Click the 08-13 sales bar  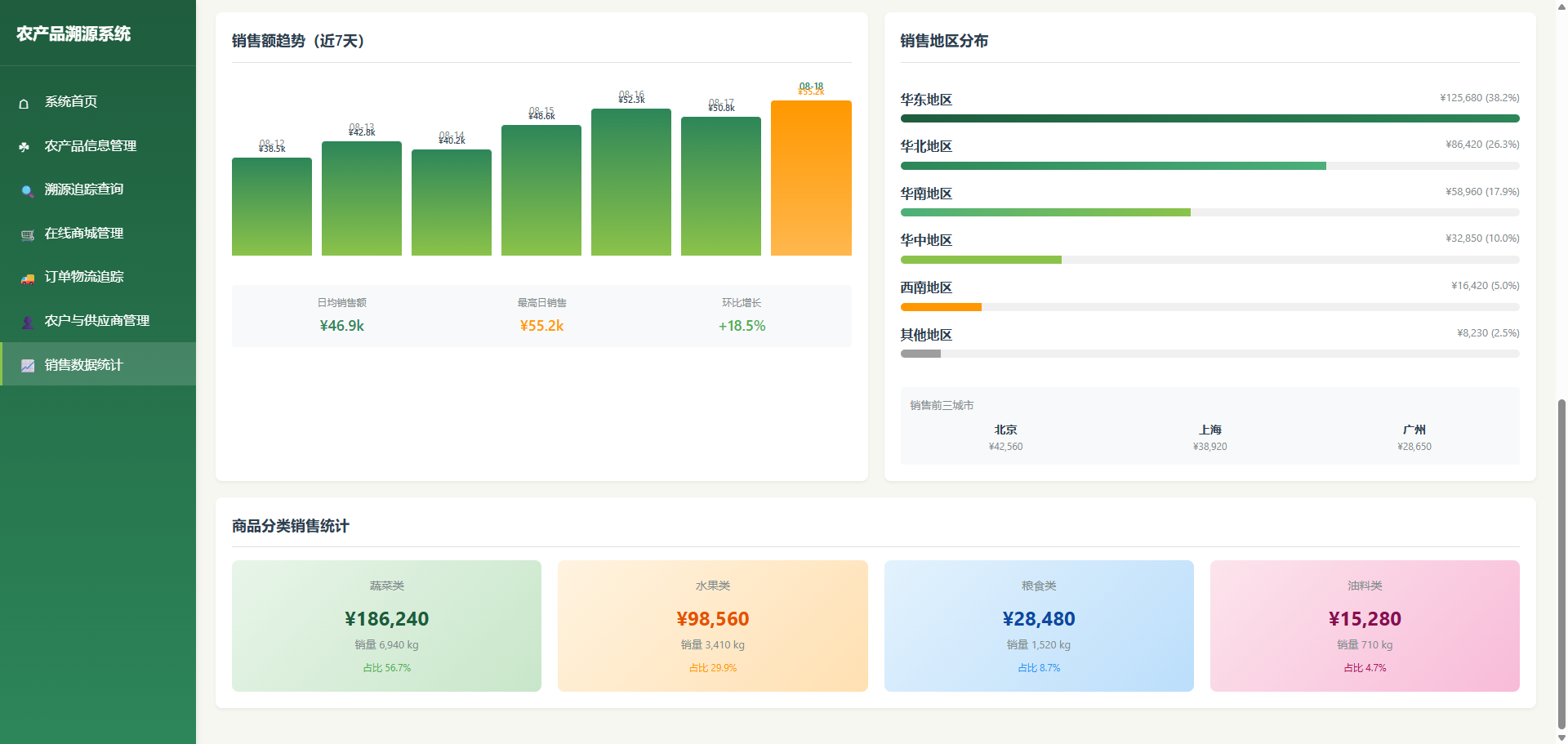[x=362, y=198]
